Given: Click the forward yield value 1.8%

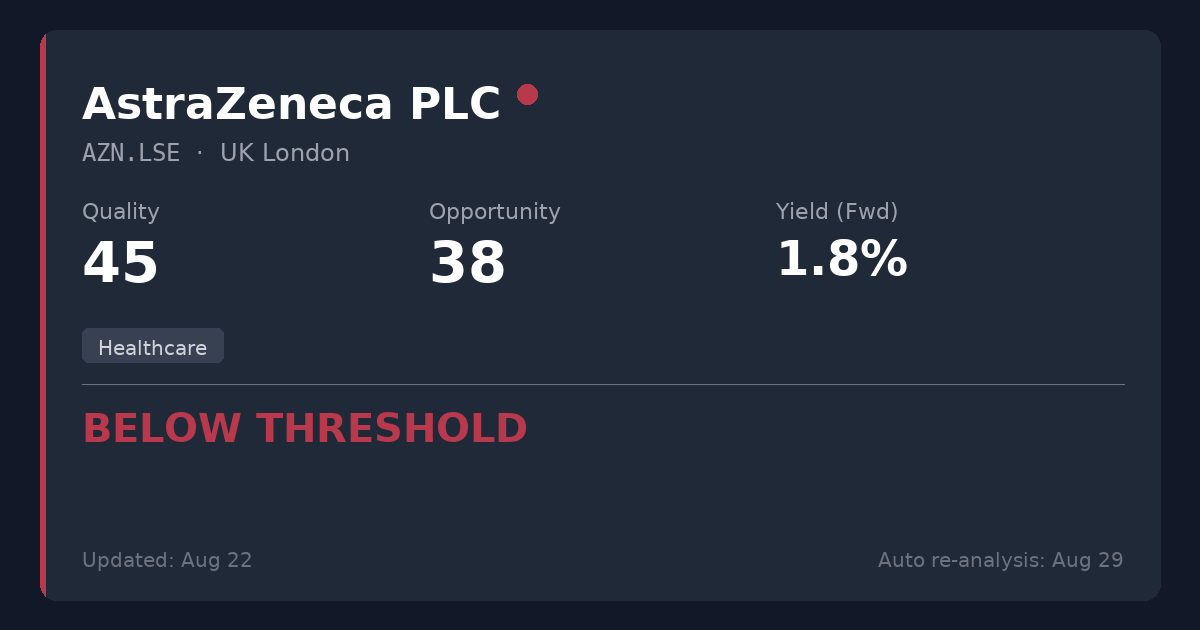Looking at the screenshot, I should pos(842,260).
